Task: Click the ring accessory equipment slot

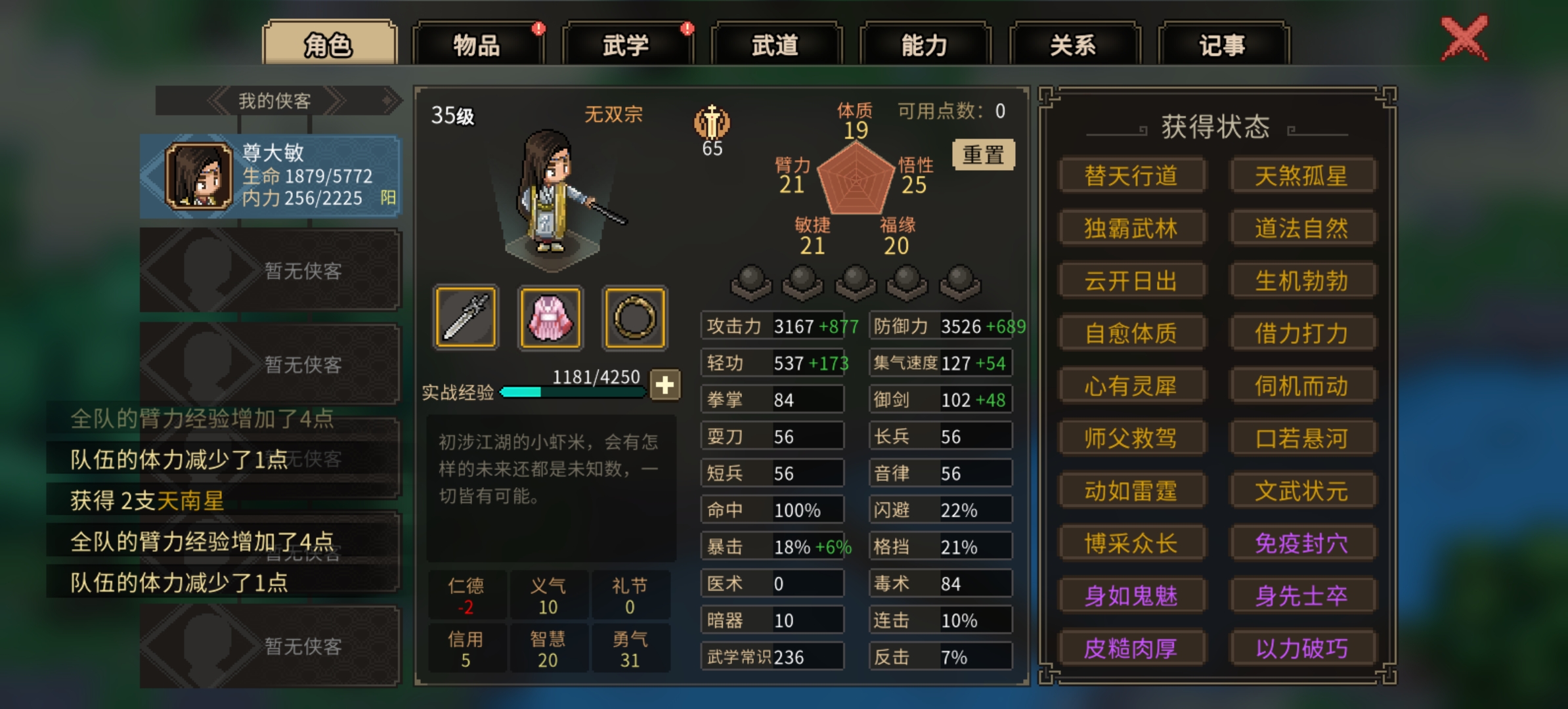Action: tap(635, 318)
